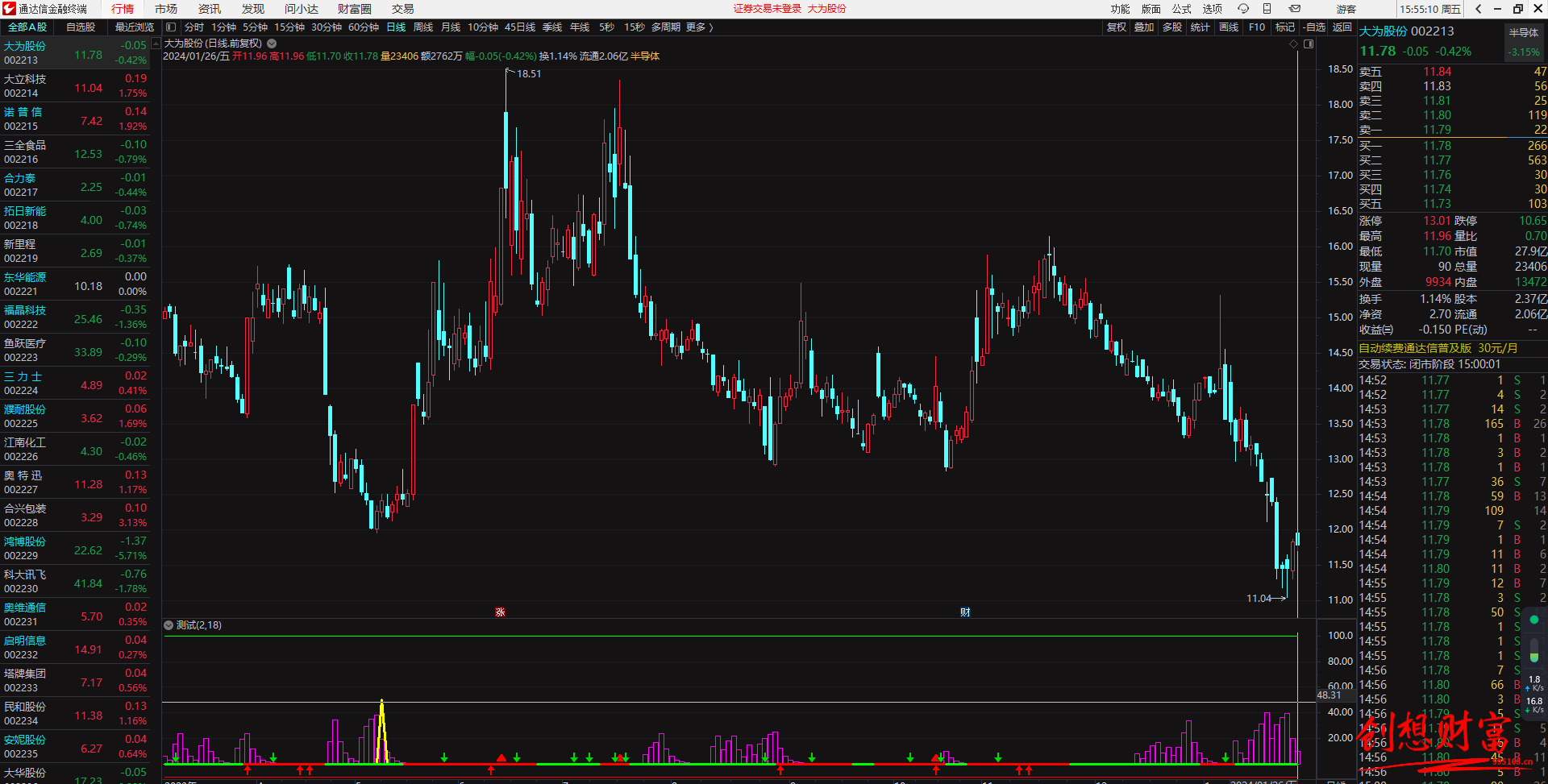This screenshot has width=1548, height=784.
Task: Select the 最近浏览 list tab
Action: coord(135,27)
